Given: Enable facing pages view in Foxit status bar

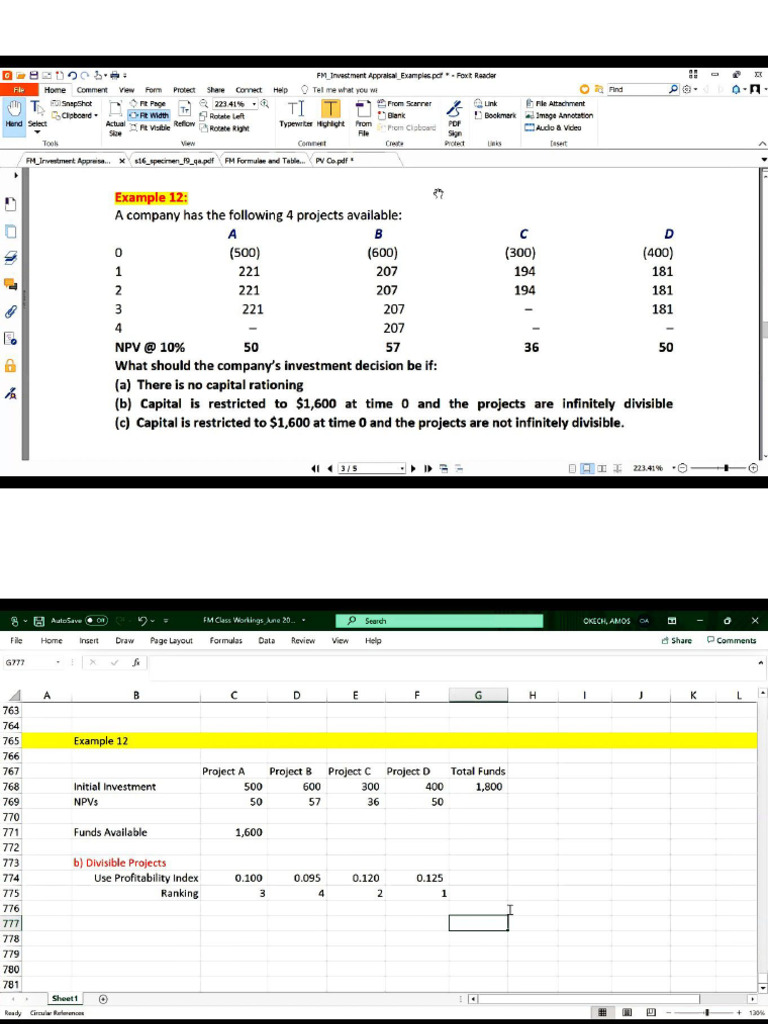Looking at the screenshot, I should click(601, 468).
